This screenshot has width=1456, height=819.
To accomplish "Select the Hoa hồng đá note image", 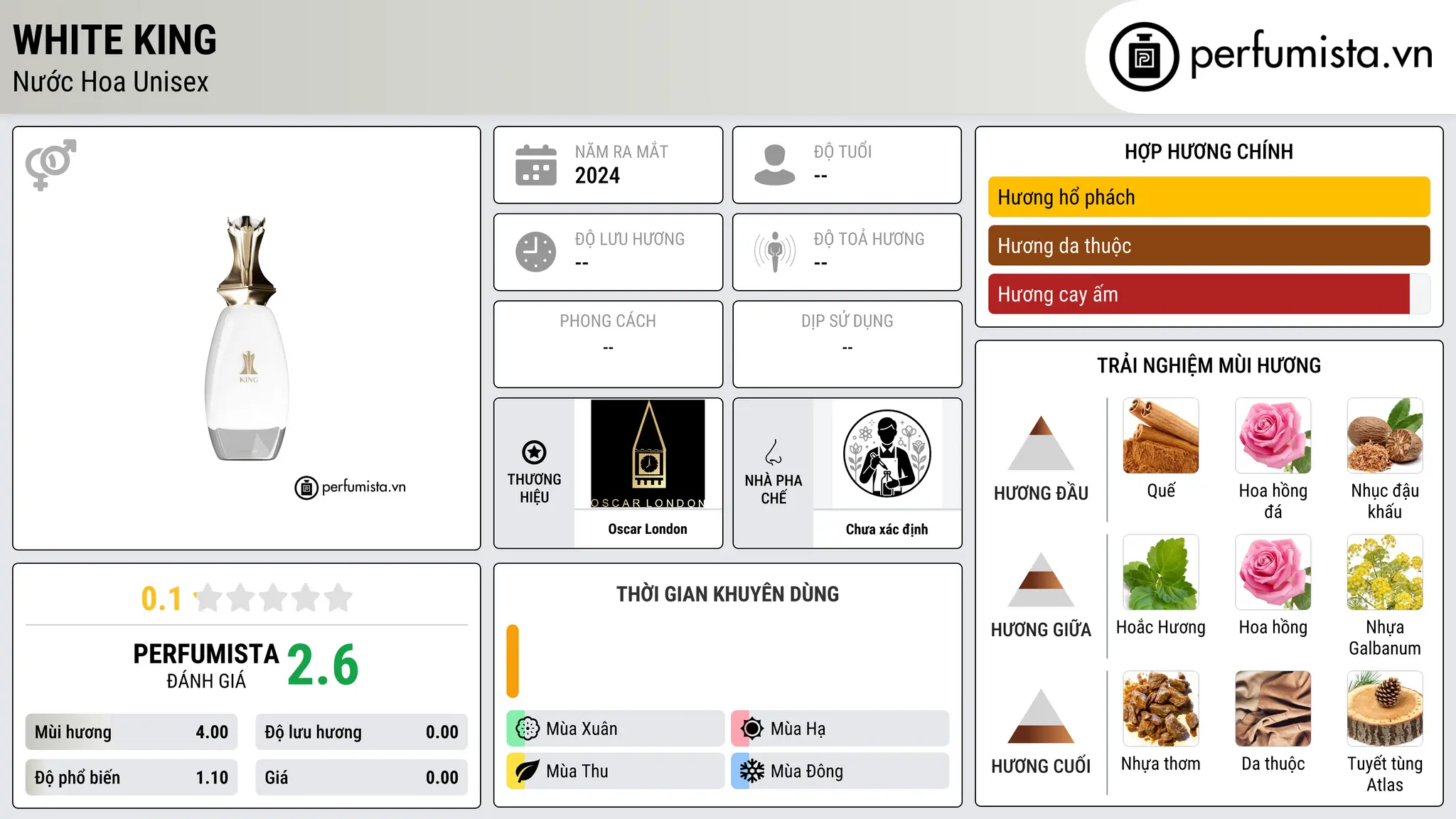I will click(1273, 436).
